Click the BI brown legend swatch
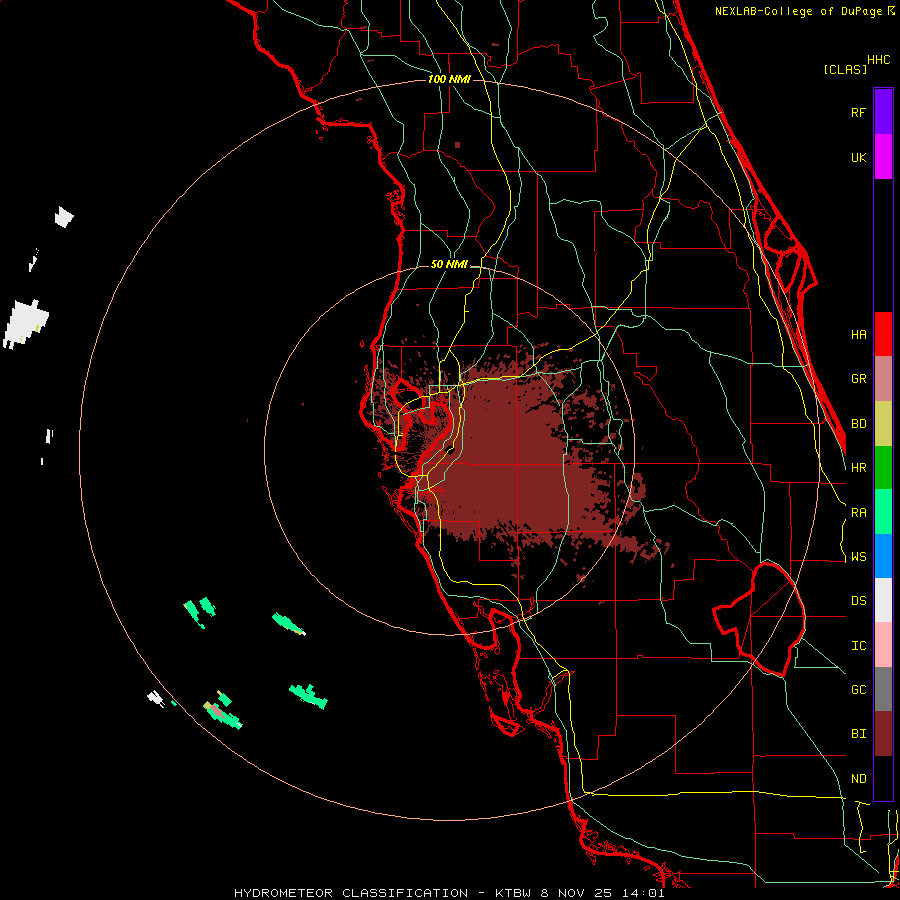This screenshot has height=900, width=900. pos(883,734)
